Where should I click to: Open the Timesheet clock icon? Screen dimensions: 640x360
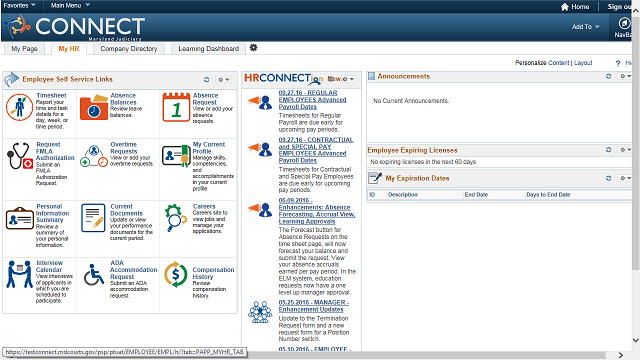(19, 107)
